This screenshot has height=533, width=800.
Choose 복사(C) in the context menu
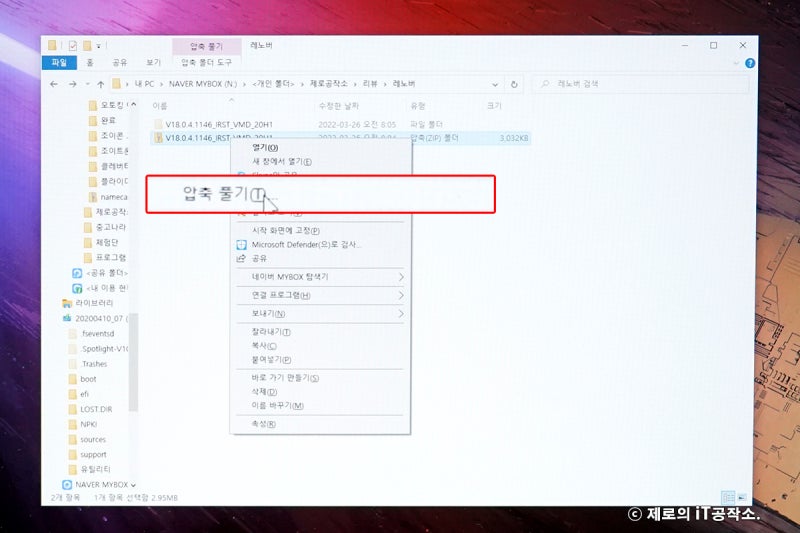click(x=264, y=346)
